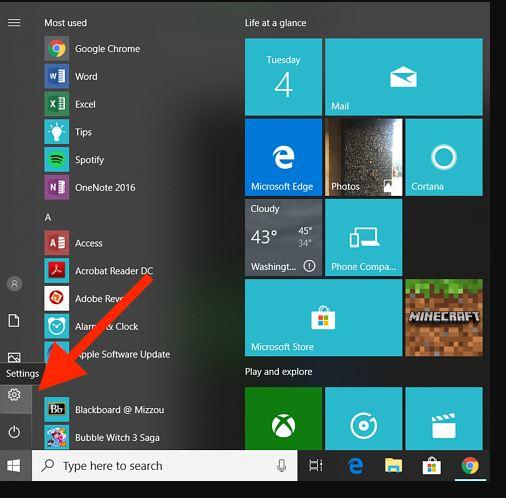506x498 pixels.
Task: Click the Life at a glance group header
Action: pos(275,23)
